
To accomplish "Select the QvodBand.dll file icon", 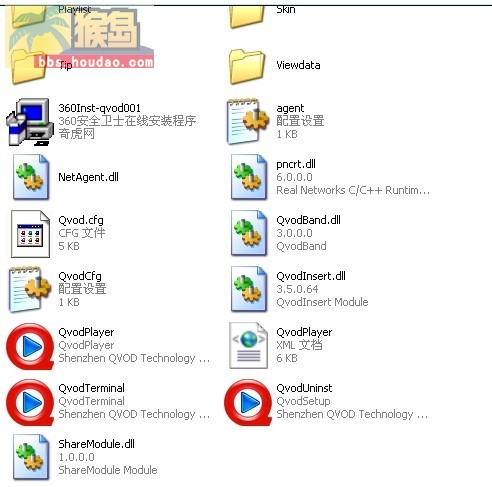I will coord(249,233).
